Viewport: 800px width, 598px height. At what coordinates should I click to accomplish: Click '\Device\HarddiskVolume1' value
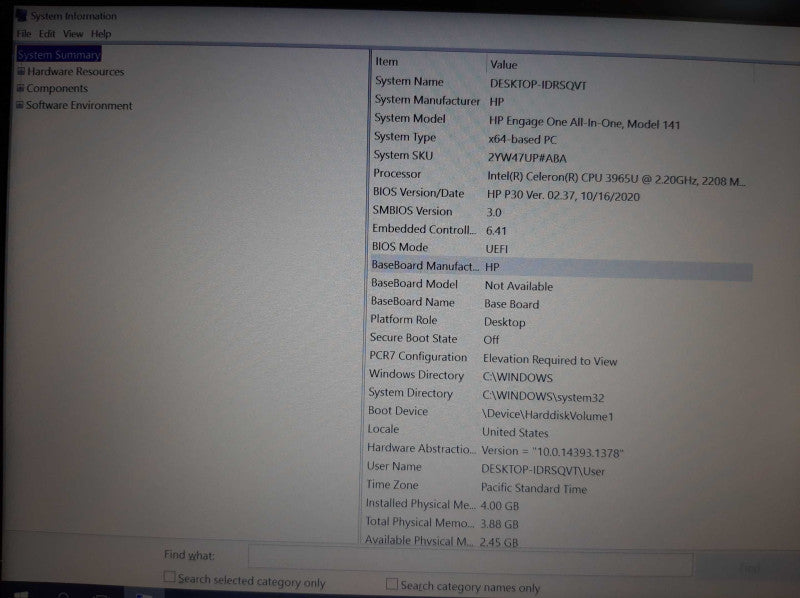(547, 415)
